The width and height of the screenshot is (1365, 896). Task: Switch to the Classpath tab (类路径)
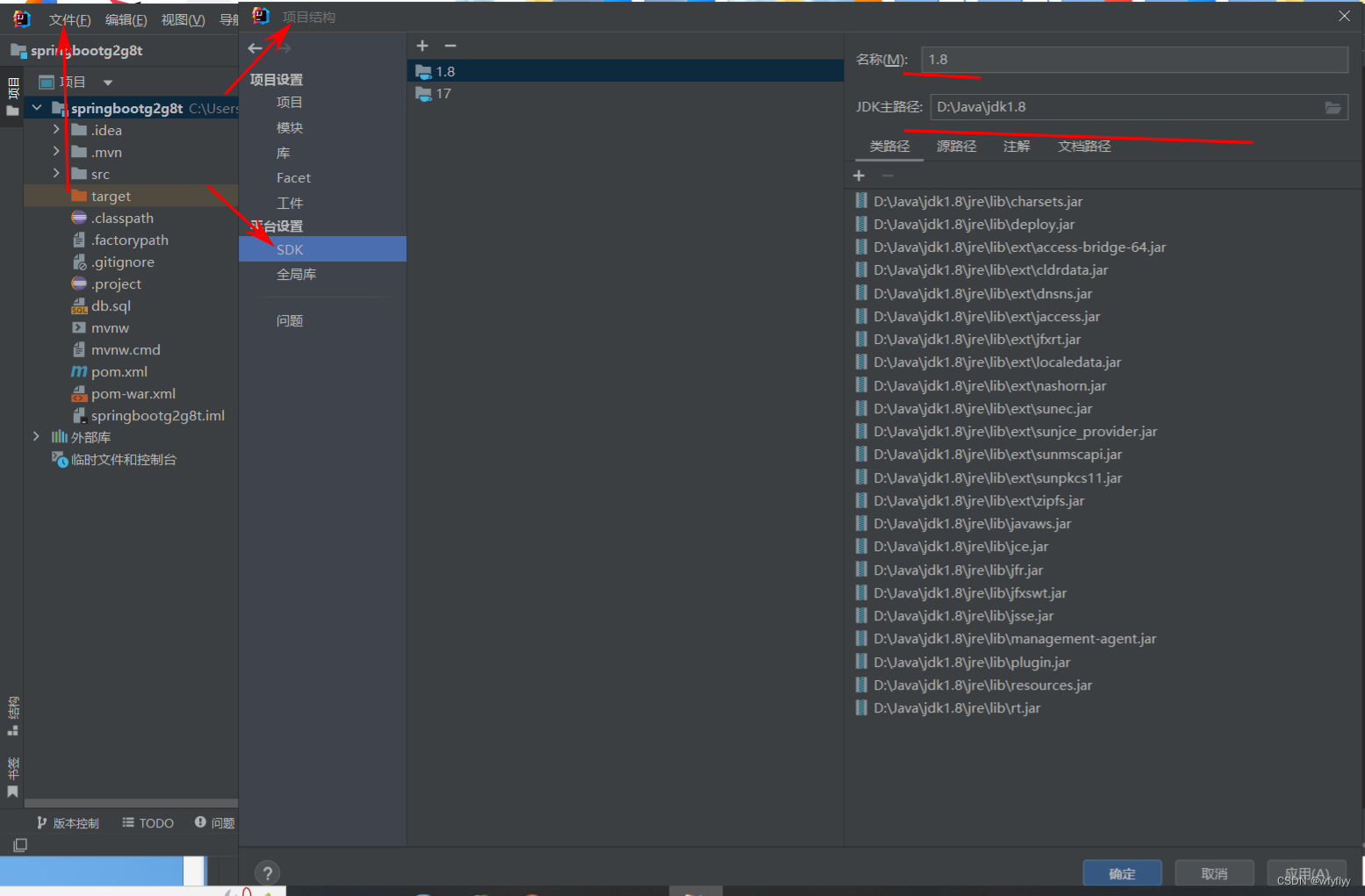coord(889,147)
